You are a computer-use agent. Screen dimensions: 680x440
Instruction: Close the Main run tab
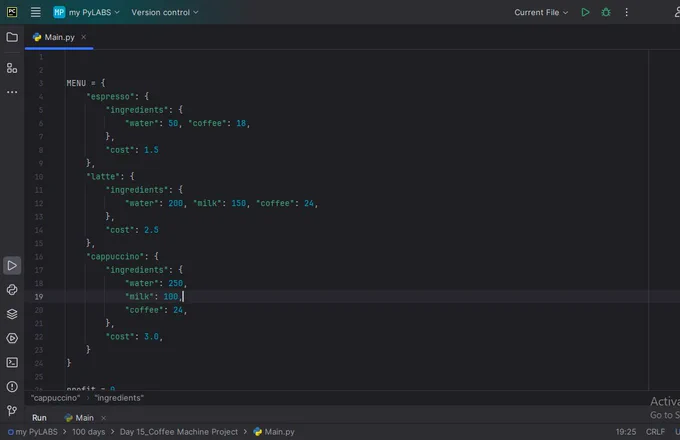(103, 418)
